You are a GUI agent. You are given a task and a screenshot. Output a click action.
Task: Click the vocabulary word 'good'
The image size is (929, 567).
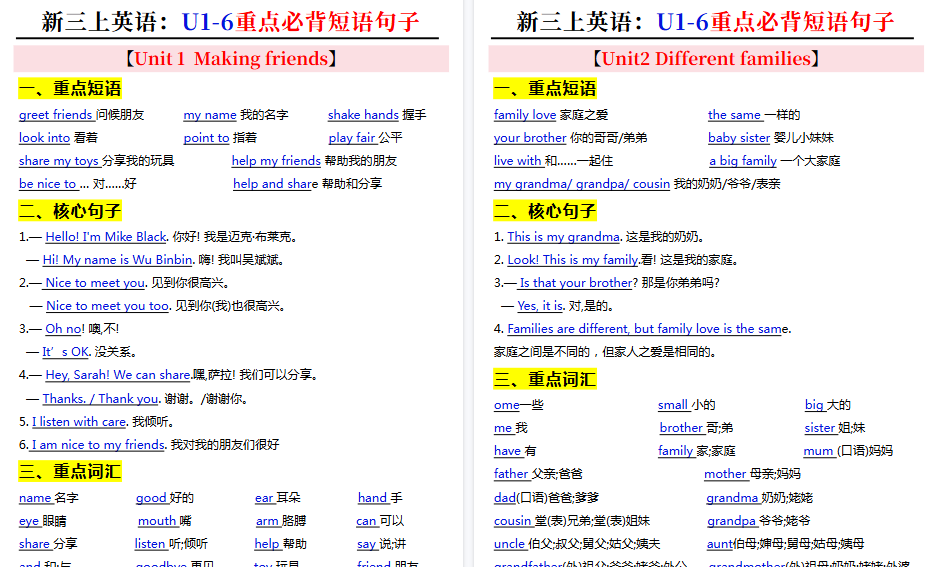click(x=151, y=498)
